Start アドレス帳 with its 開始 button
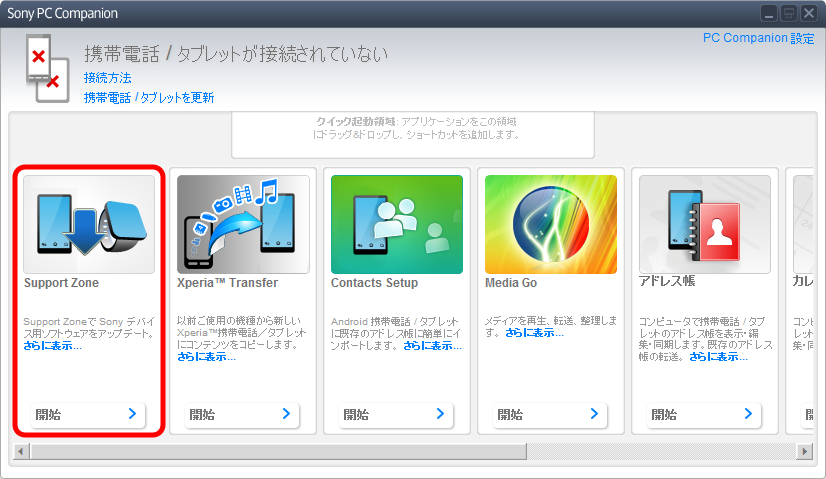 703,415
